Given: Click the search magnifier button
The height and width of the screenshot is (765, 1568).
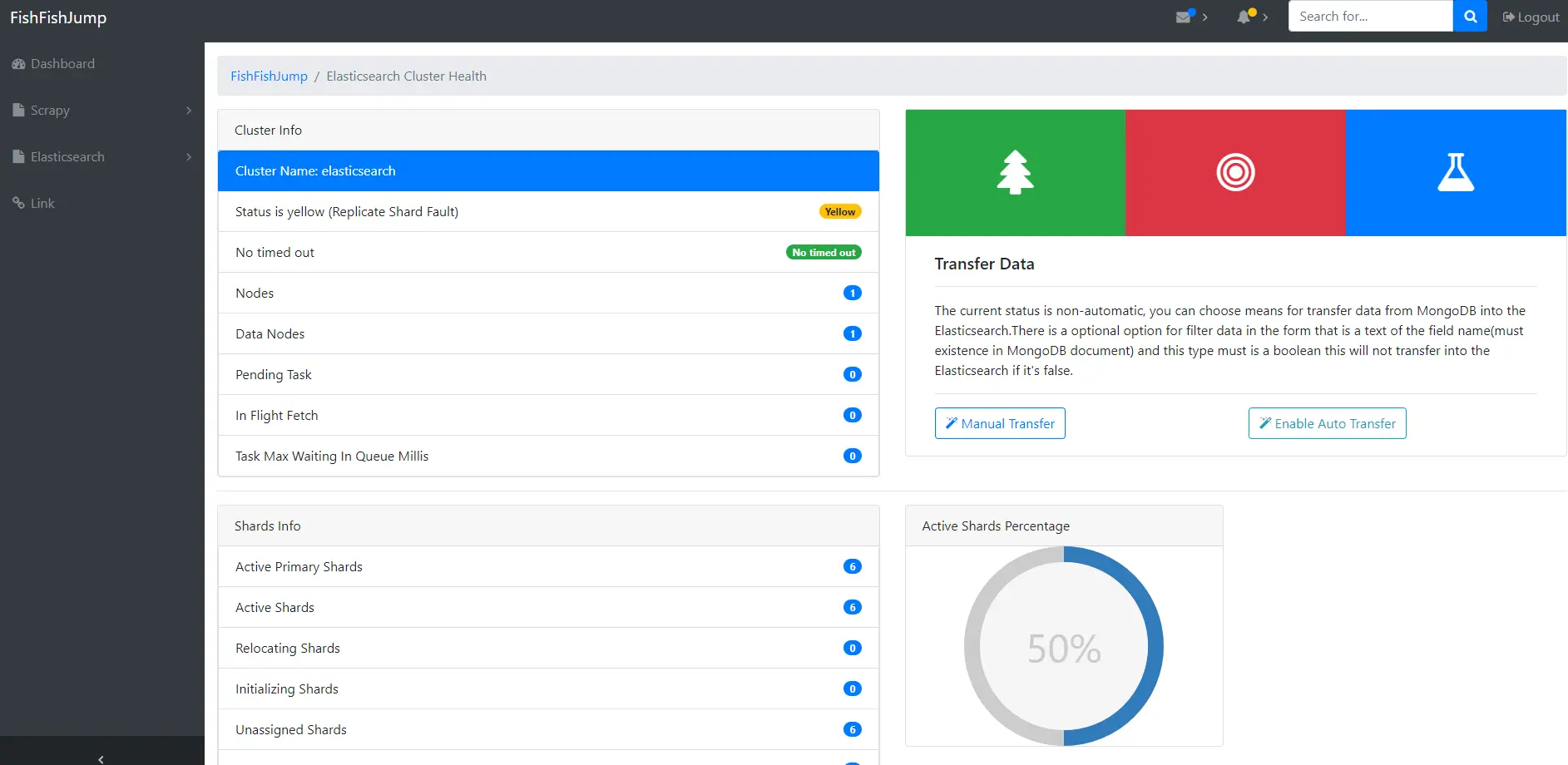Looking at the screenshot, I should [x=1470, y=16].
